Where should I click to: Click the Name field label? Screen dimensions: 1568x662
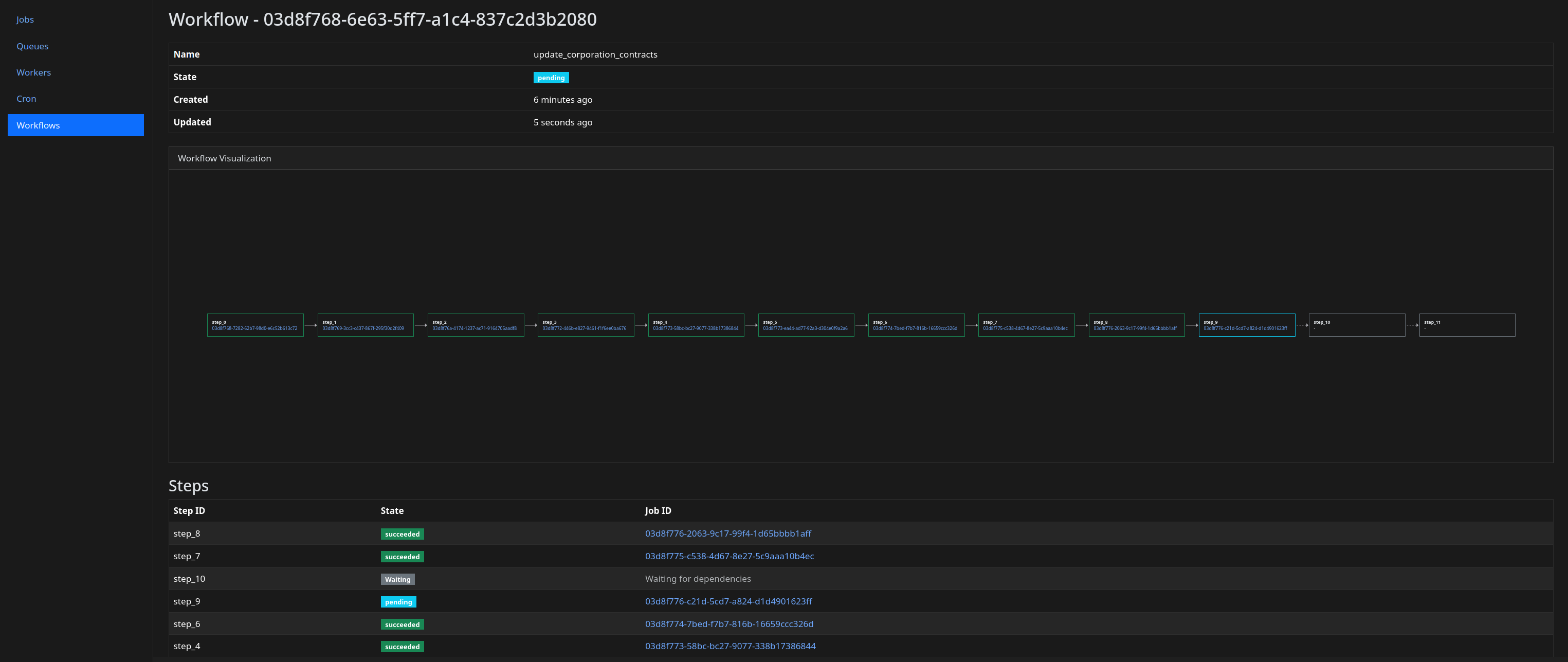(186, 54)
